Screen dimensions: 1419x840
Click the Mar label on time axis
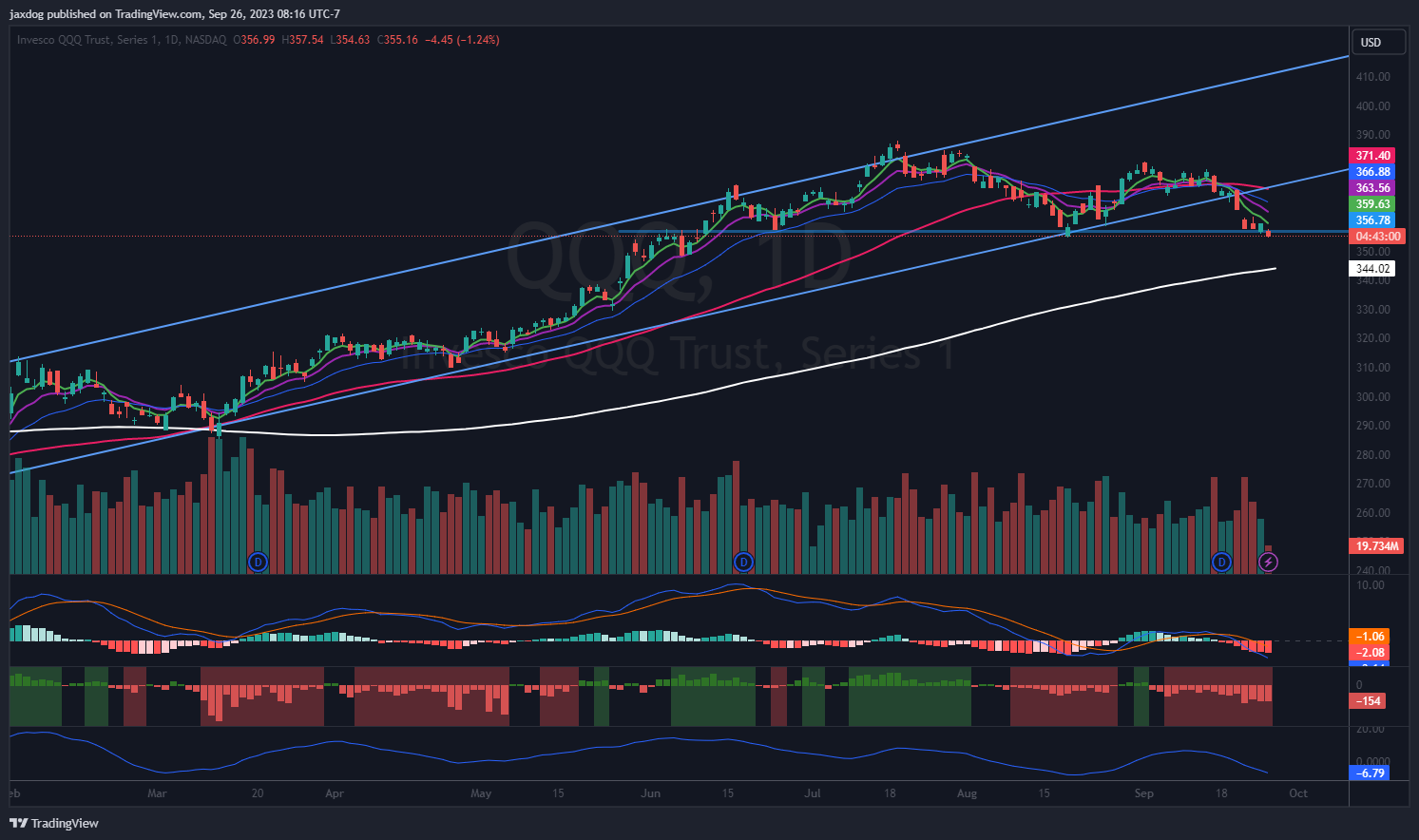[x=157, y=792]
